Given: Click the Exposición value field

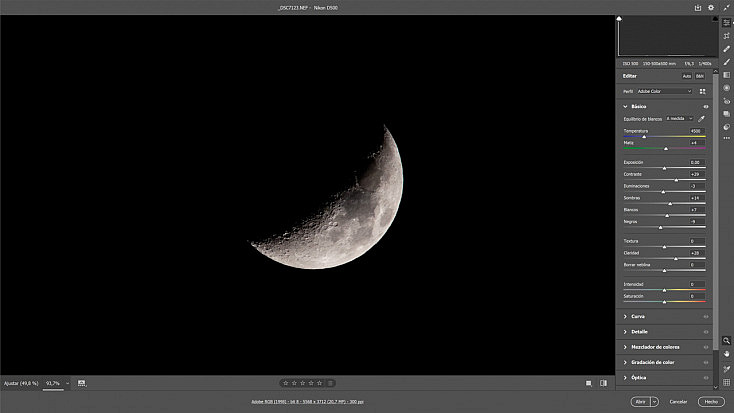Looking at the screenshot, I should pyautogui.click(x=697, y=162).
